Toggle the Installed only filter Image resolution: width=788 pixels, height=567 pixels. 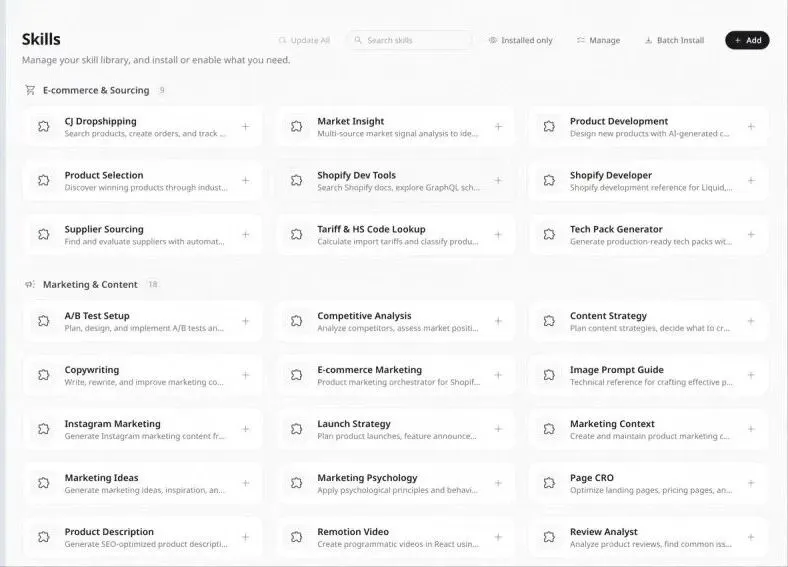pos(520,40)
